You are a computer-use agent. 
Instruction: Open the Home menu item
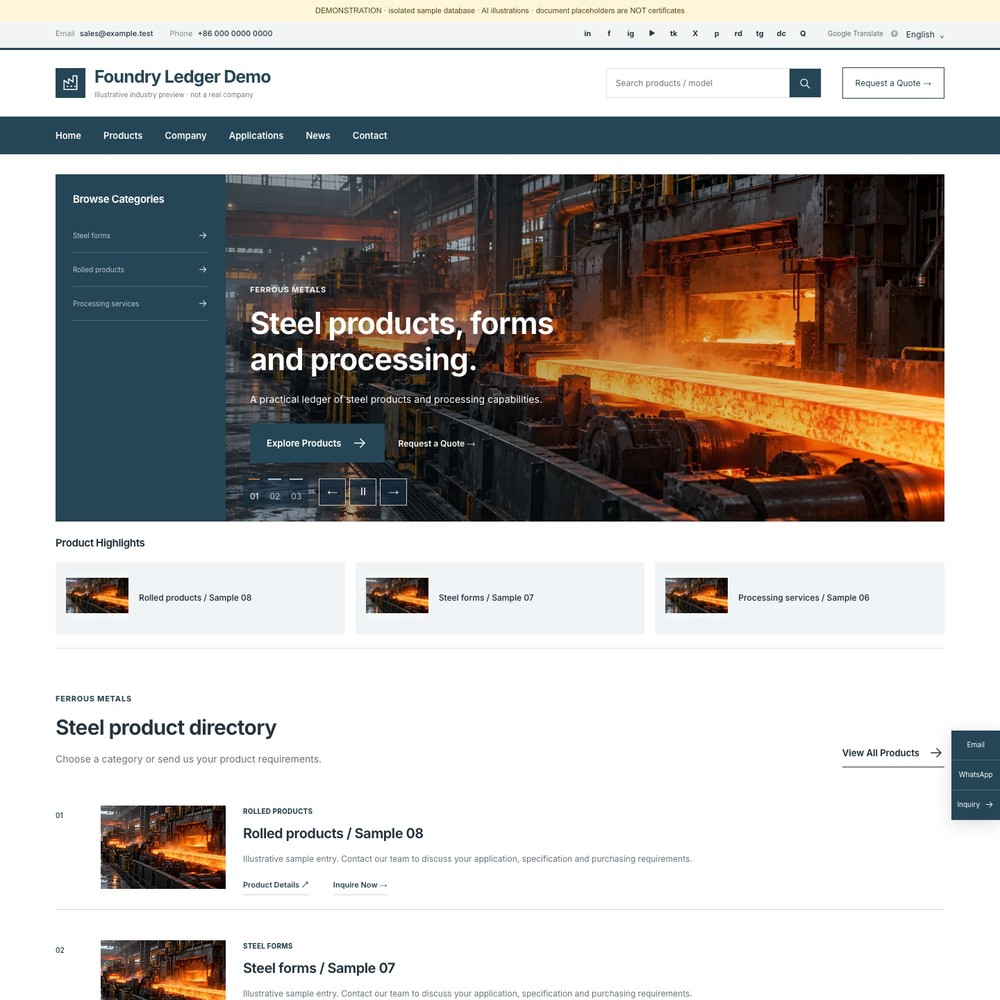[x=68, y=135]
